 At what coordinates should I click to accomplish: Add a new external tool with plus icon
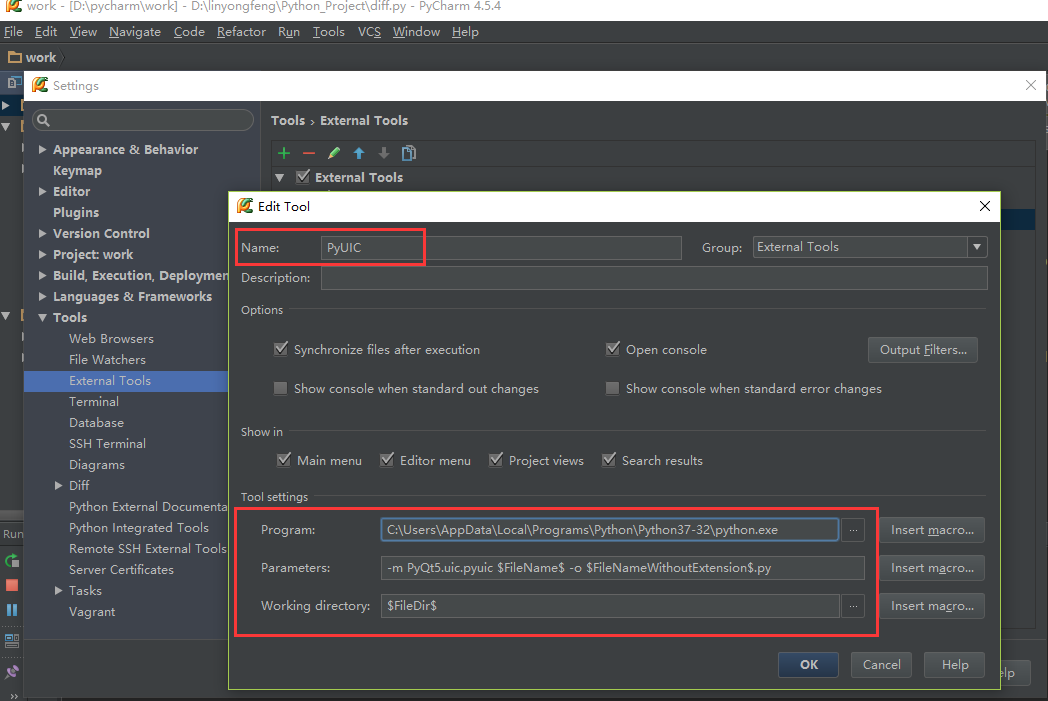click(x=284, y=154)
